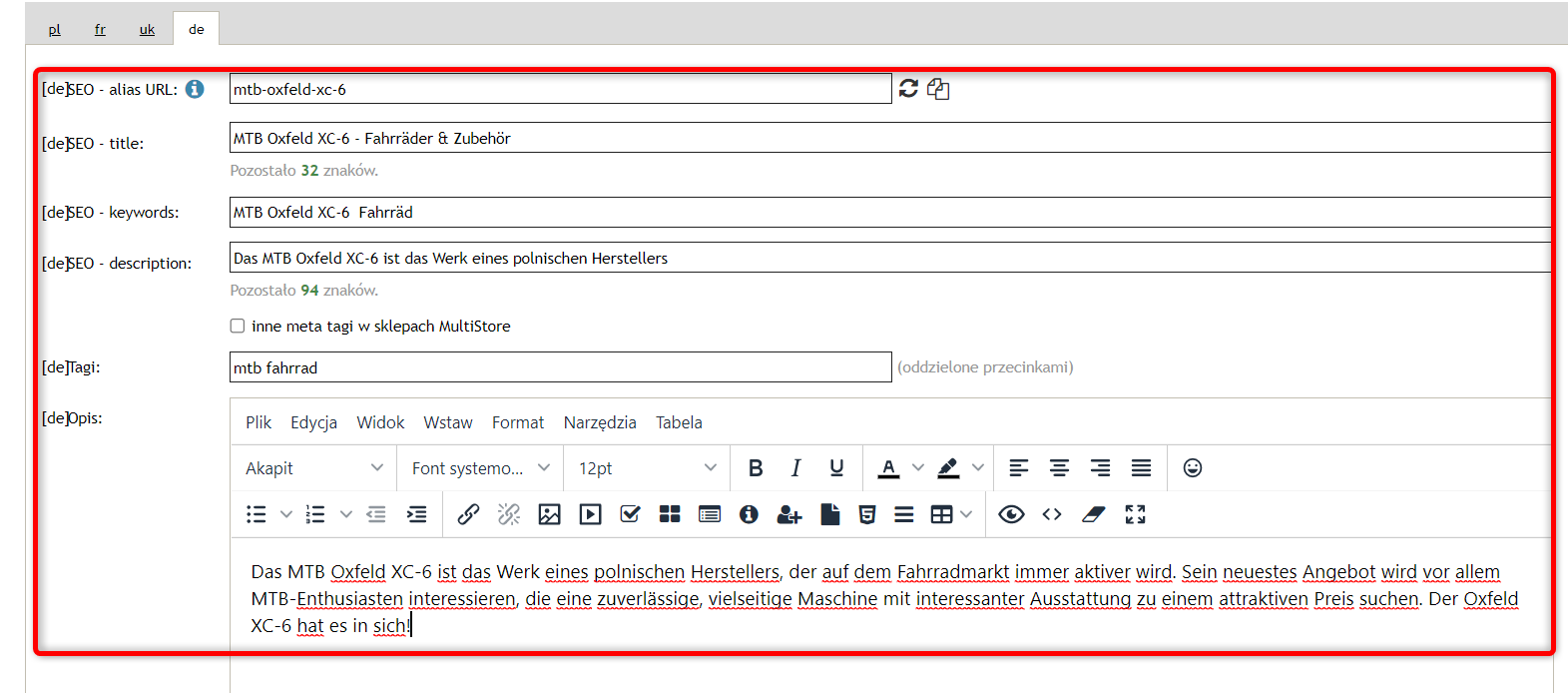Image resolution: width=1568 pixels, height=693 pixels.
Task: Enter fullscreen editor mode
Action: tap(1135, 514)
